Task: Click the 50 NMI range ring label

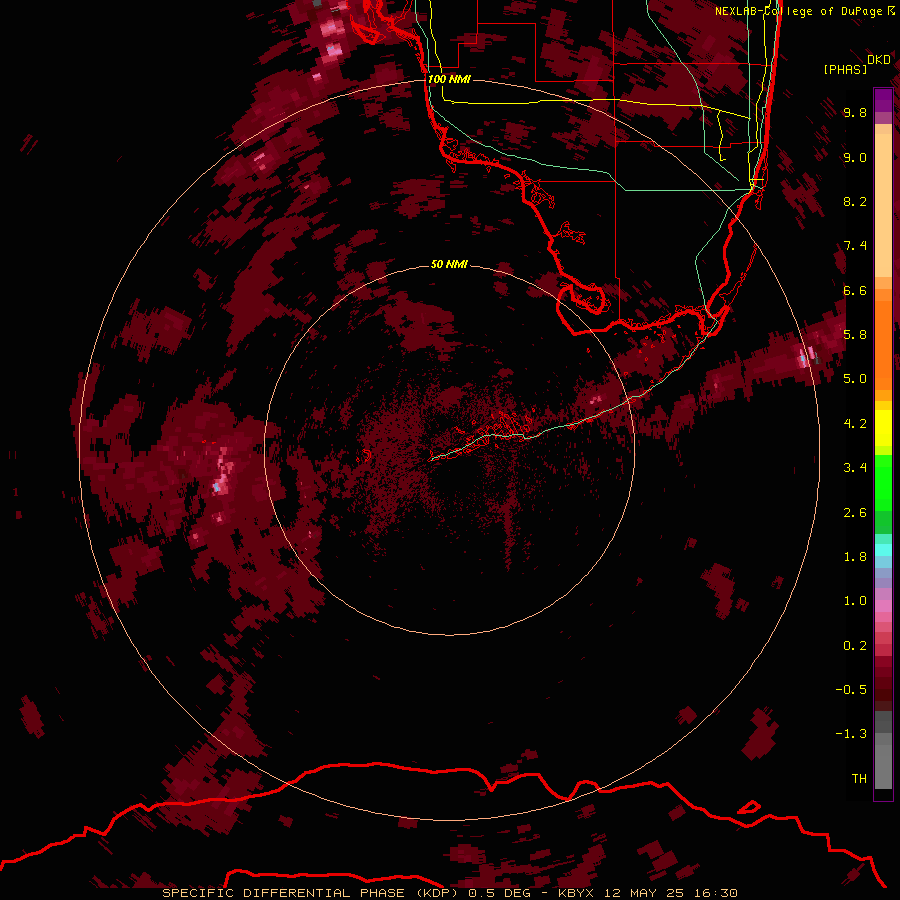Action: [x=449, y=264]
